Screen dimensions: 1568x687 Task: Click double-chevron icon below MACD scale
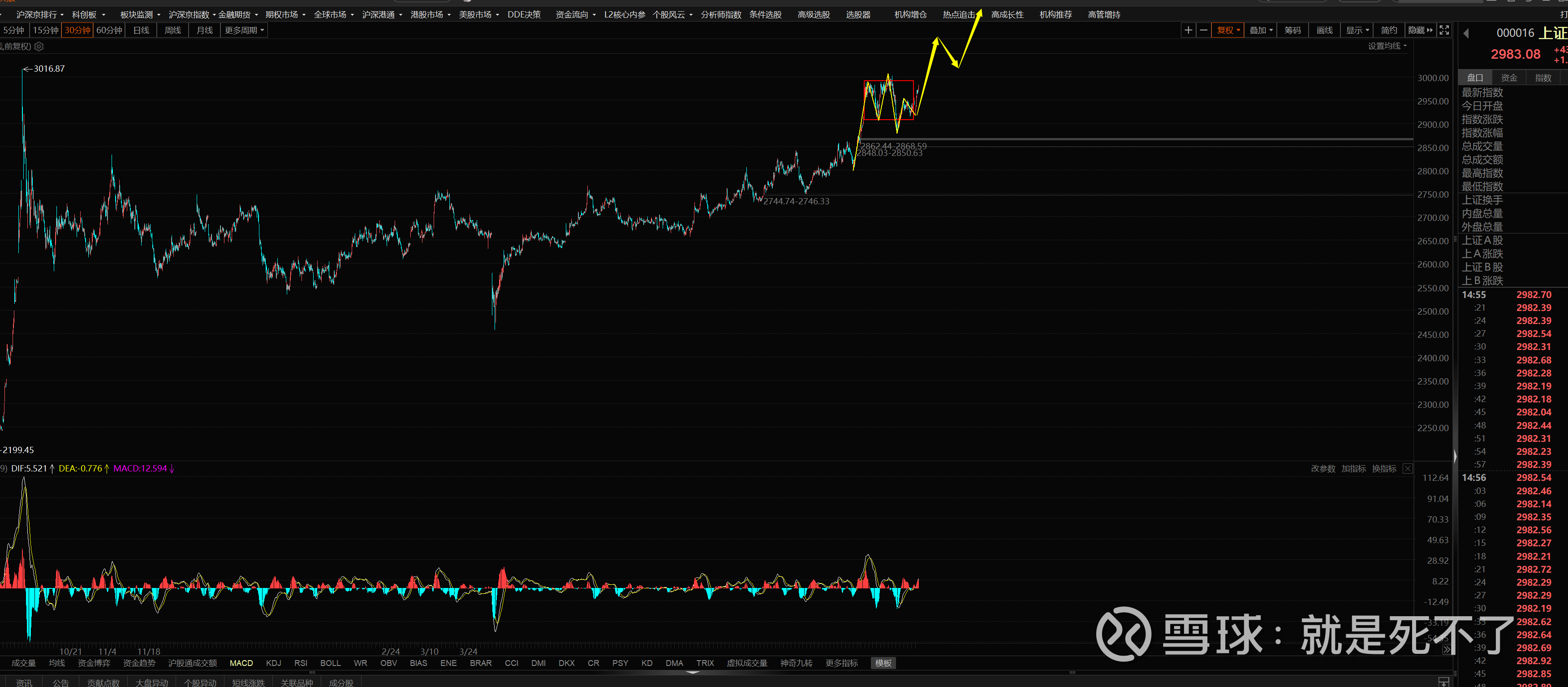(1446, 650)
